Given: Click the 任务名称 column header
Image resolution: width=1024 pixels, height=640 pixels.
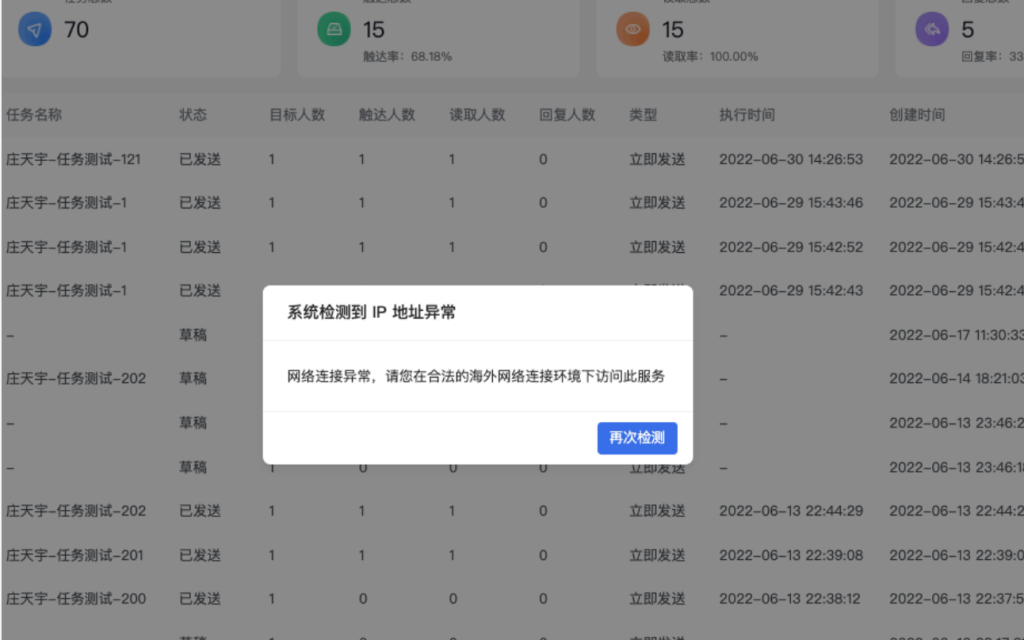Looking at the screenshot, I should tap(34, 115).
